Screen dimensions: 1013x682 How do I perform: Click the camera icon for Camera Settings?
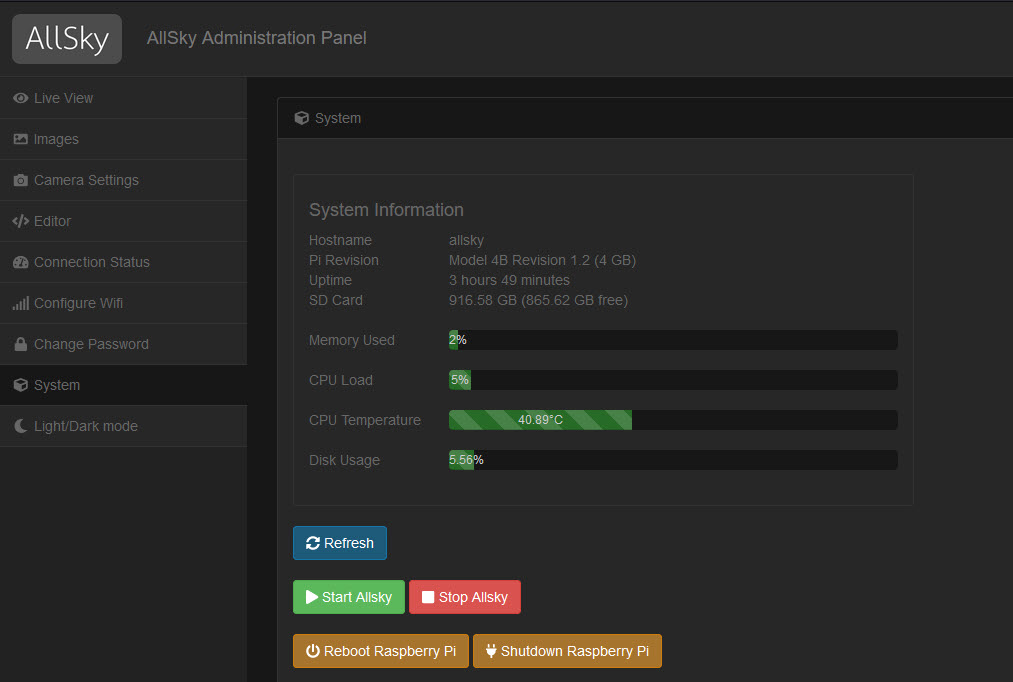coord(20,180)
